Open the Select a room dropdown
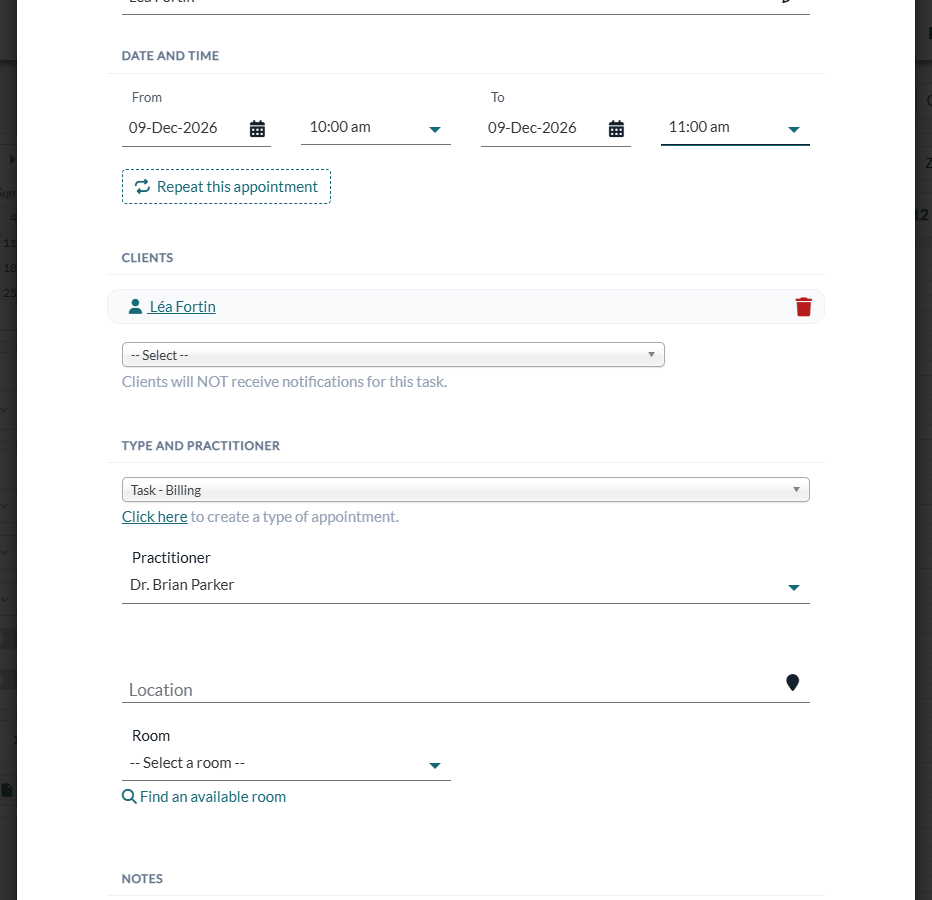This screenshot has height=900, width=932. tap(286, 764)
